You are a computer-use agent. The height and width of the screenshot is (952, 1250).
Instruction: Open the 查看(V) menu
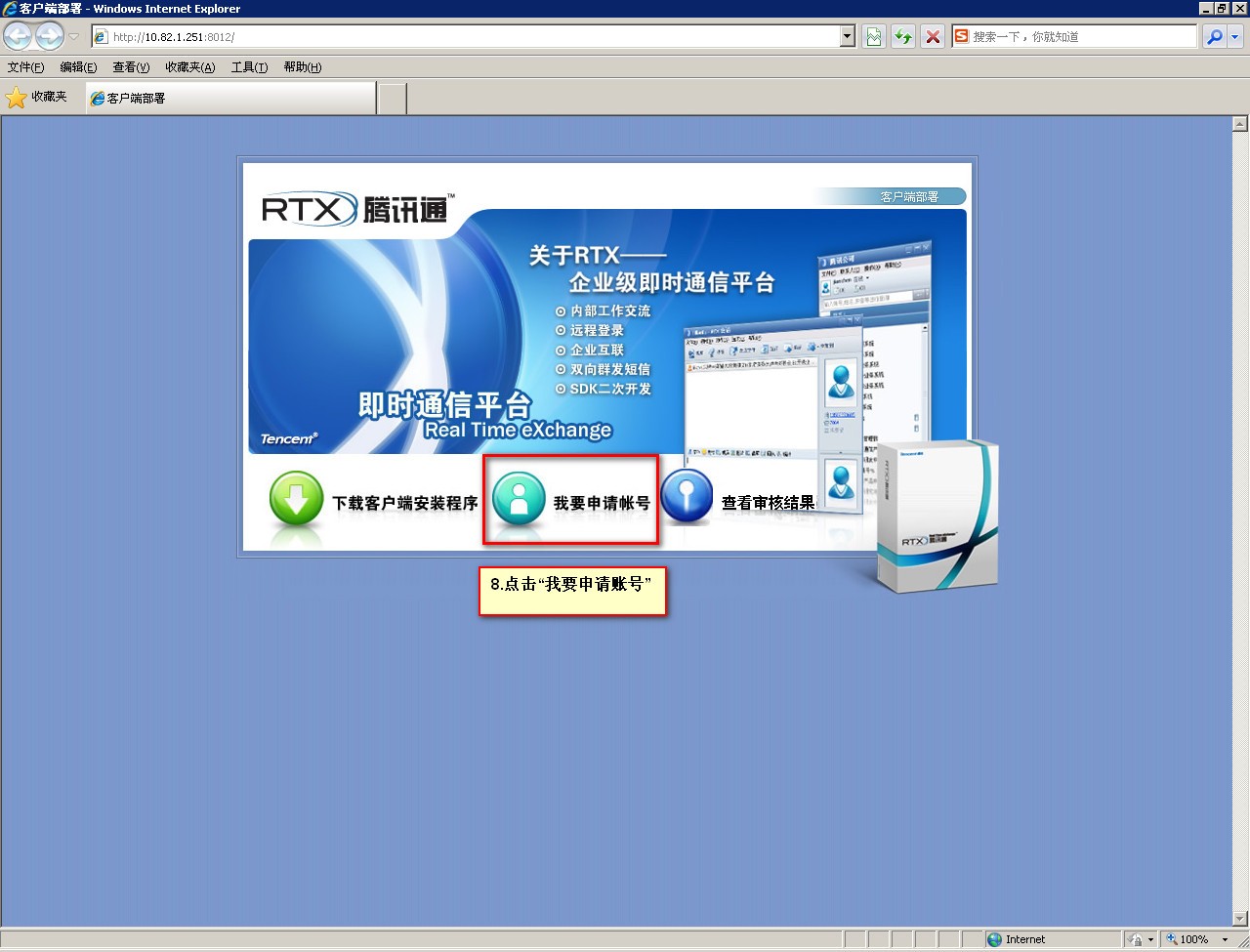(x=131, y=67)
